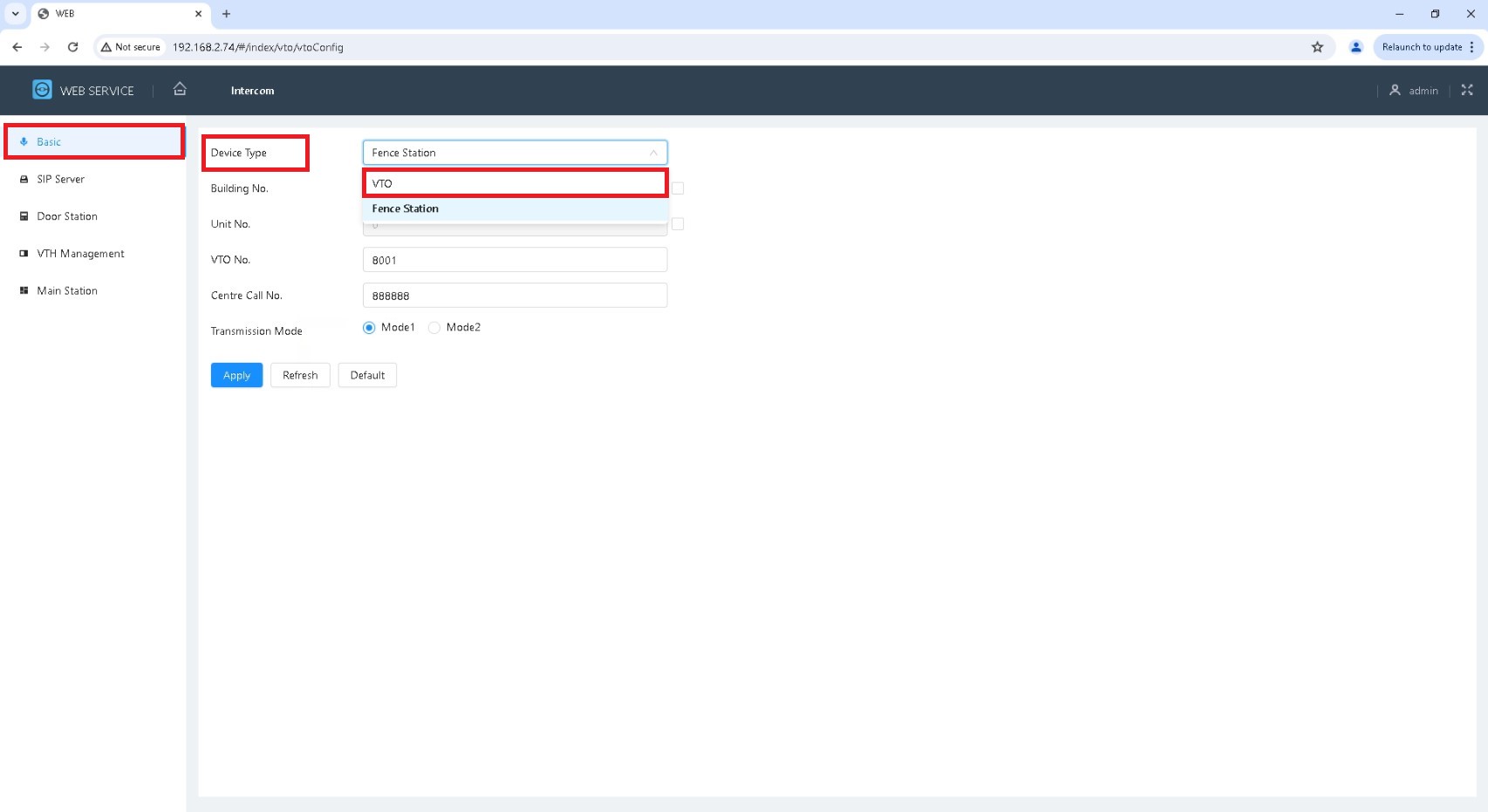Select Mode1 transmission mode
The image size is (1488, 812).
pyautogui.click(x=369, y=328)
